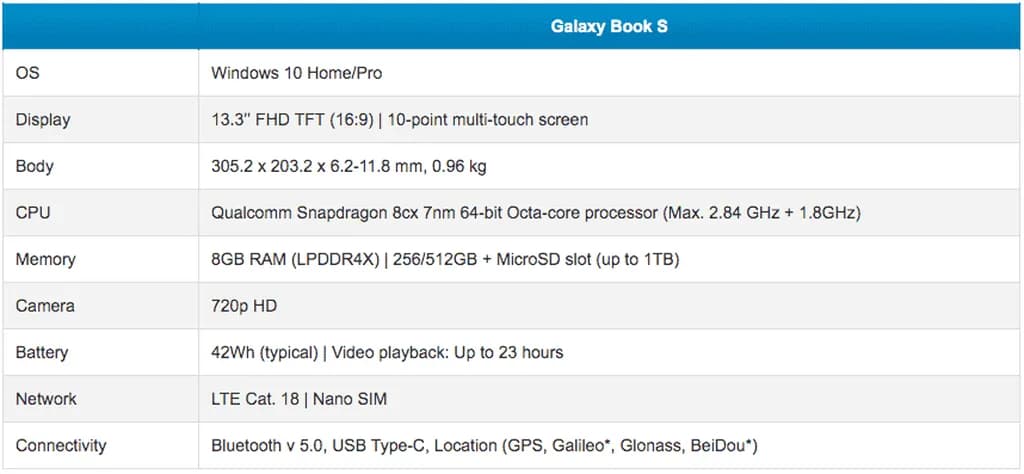Screen dimensions: 1024x474
Task: Click the Camera row label
Action: click(x=45, y=306)
